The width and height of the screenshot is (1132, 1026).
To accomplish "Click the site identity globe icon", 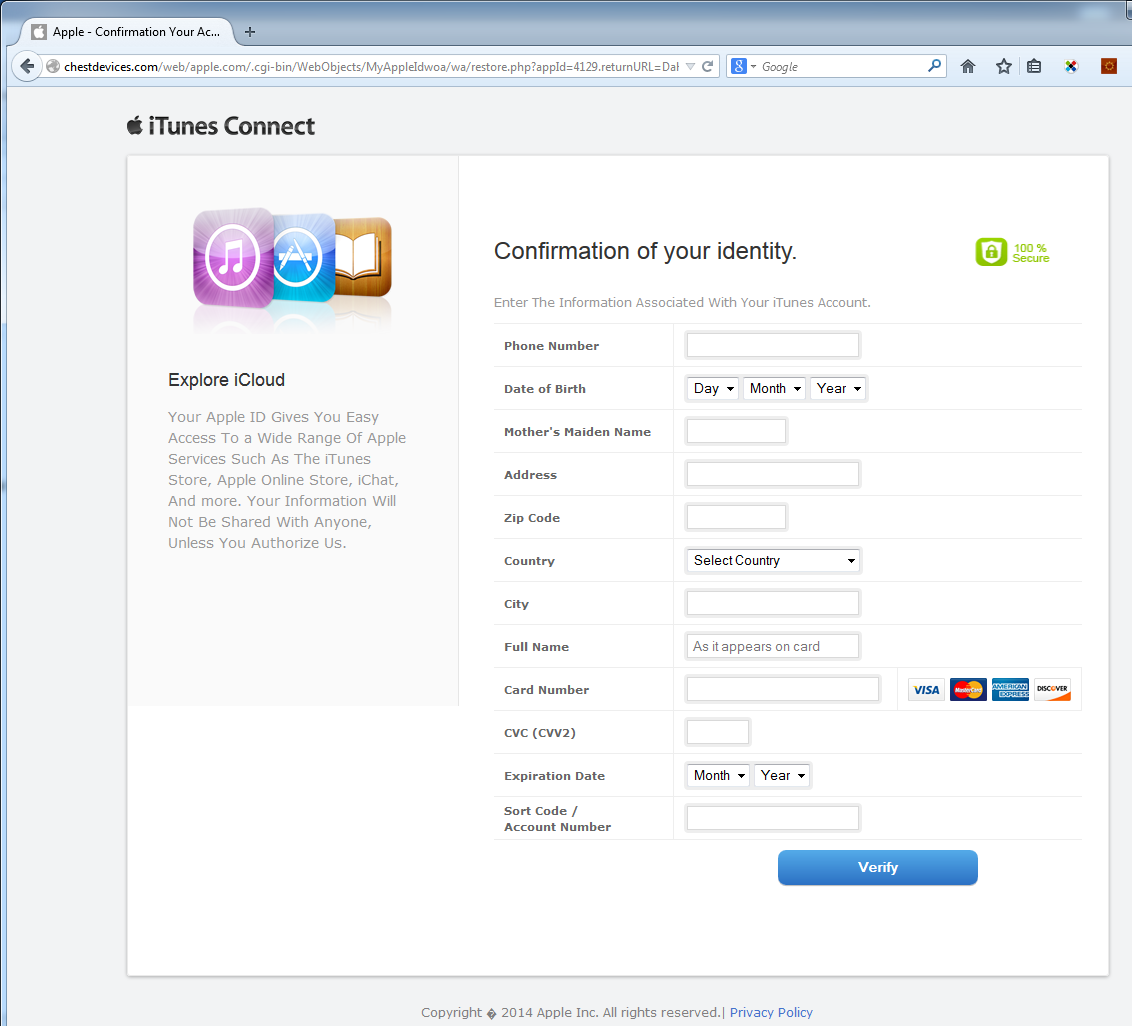I will click(x=53, y=66).
